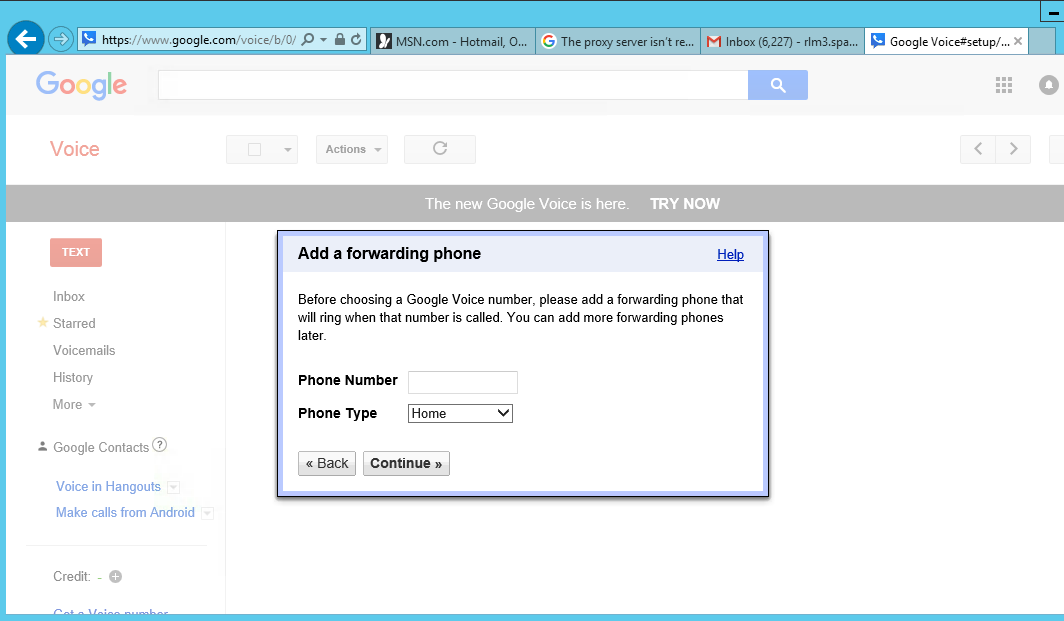Click the address bar refresh icon
This screenshot has width=1064, height=621.
[356, 39]
